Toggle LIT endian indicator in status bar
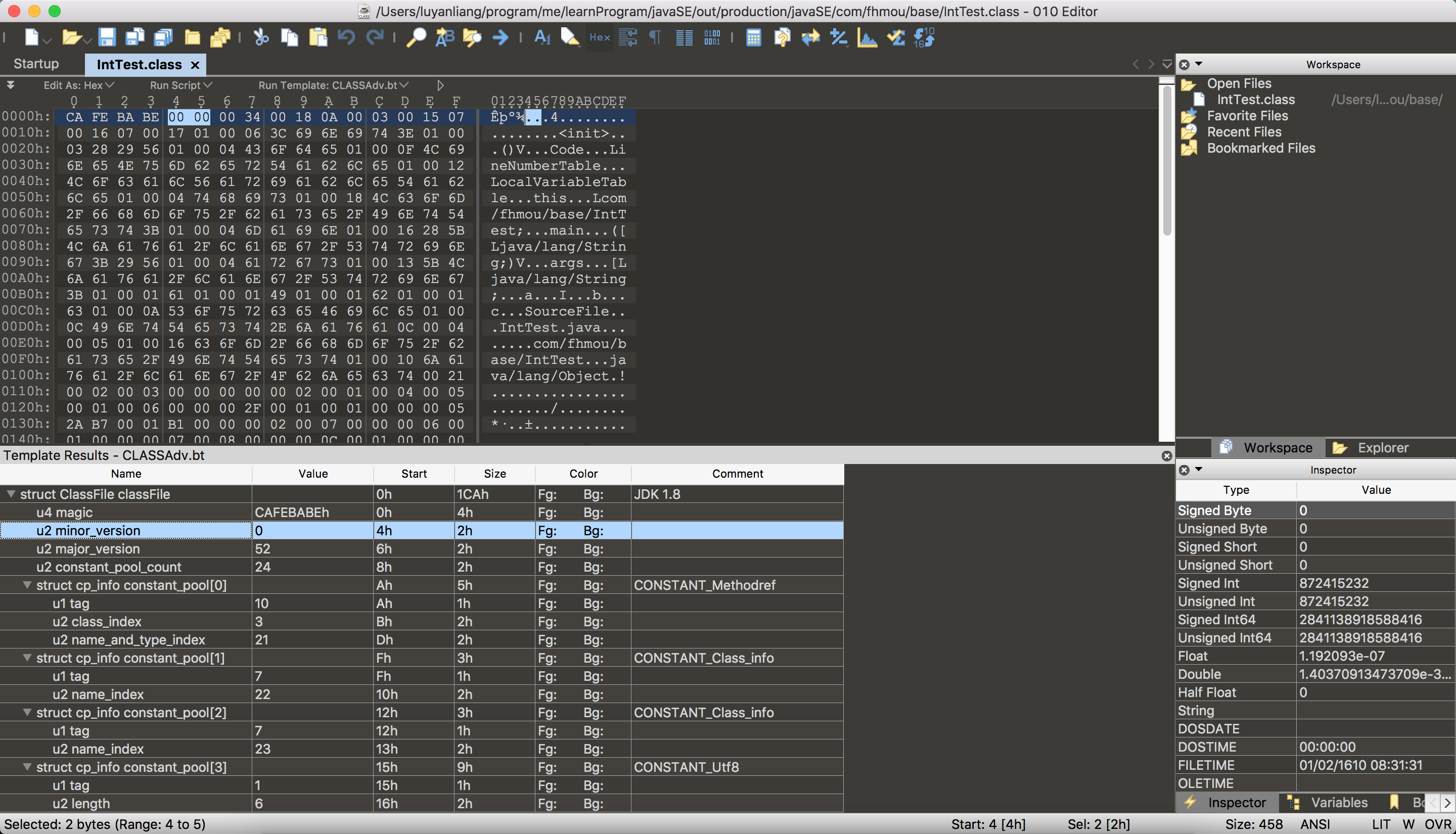The image size is (1456, 834). click(x=1381, y=824)
